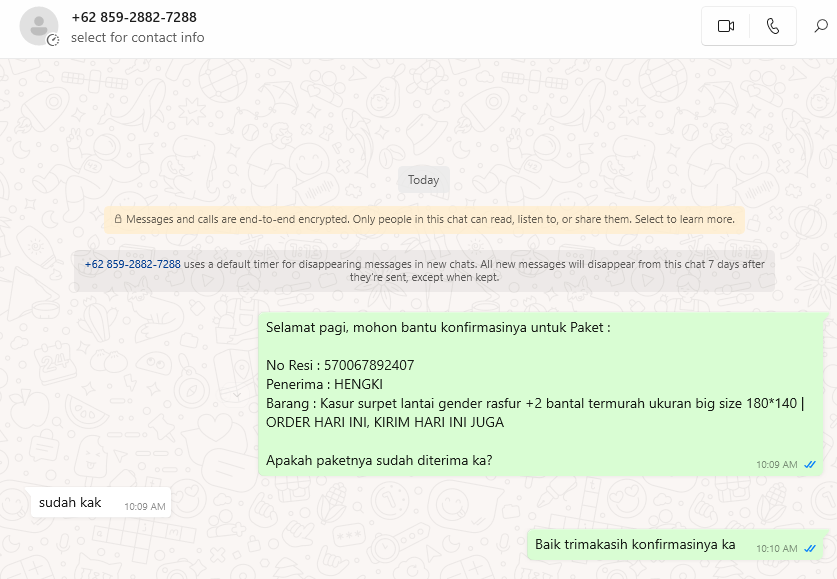Click blue read ticks on the 10:09 AM message
This screenshot has height=579, width=837.
[x=810, y=464]
